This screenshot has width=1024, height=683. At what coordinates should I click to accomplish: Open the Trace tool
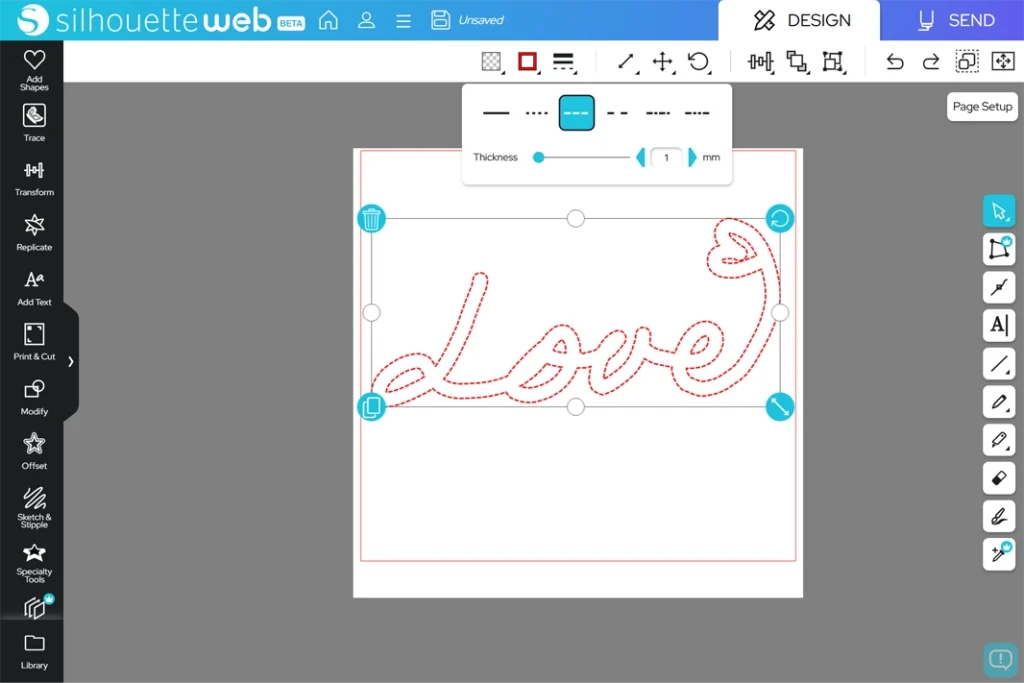pyautogui.click(x=34, y=122)
